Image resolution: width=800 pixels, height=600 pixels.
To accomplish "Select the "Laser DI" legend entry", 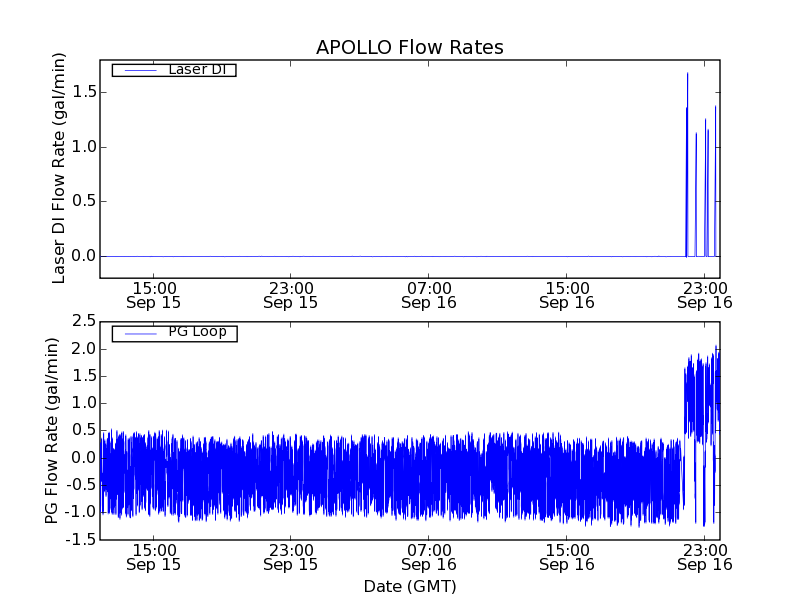I will [x=174, y=69].
